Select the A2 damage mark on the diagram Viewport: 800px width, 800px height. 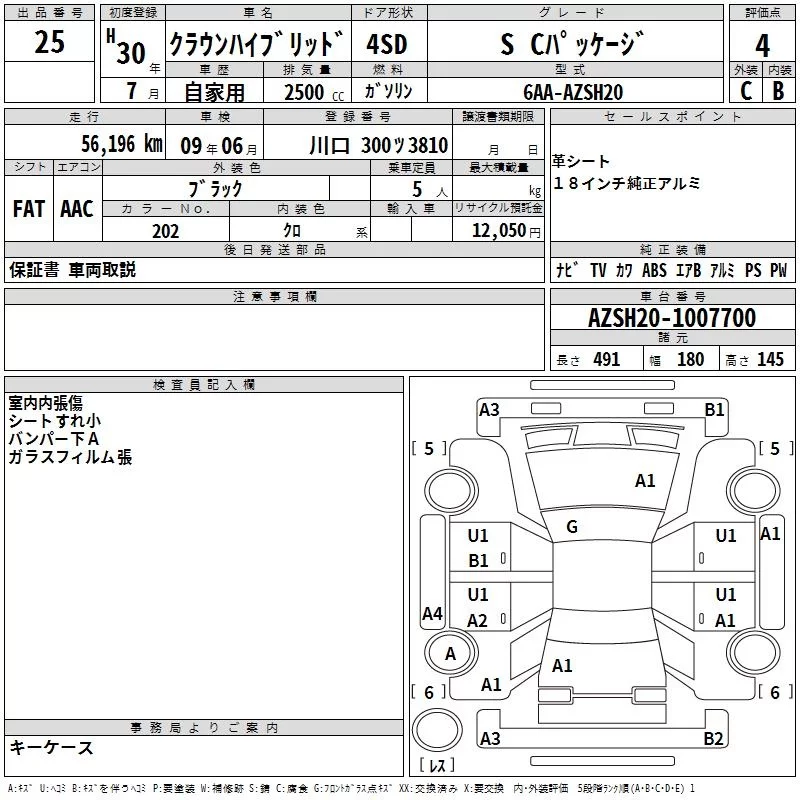click(x=478, y=621)
